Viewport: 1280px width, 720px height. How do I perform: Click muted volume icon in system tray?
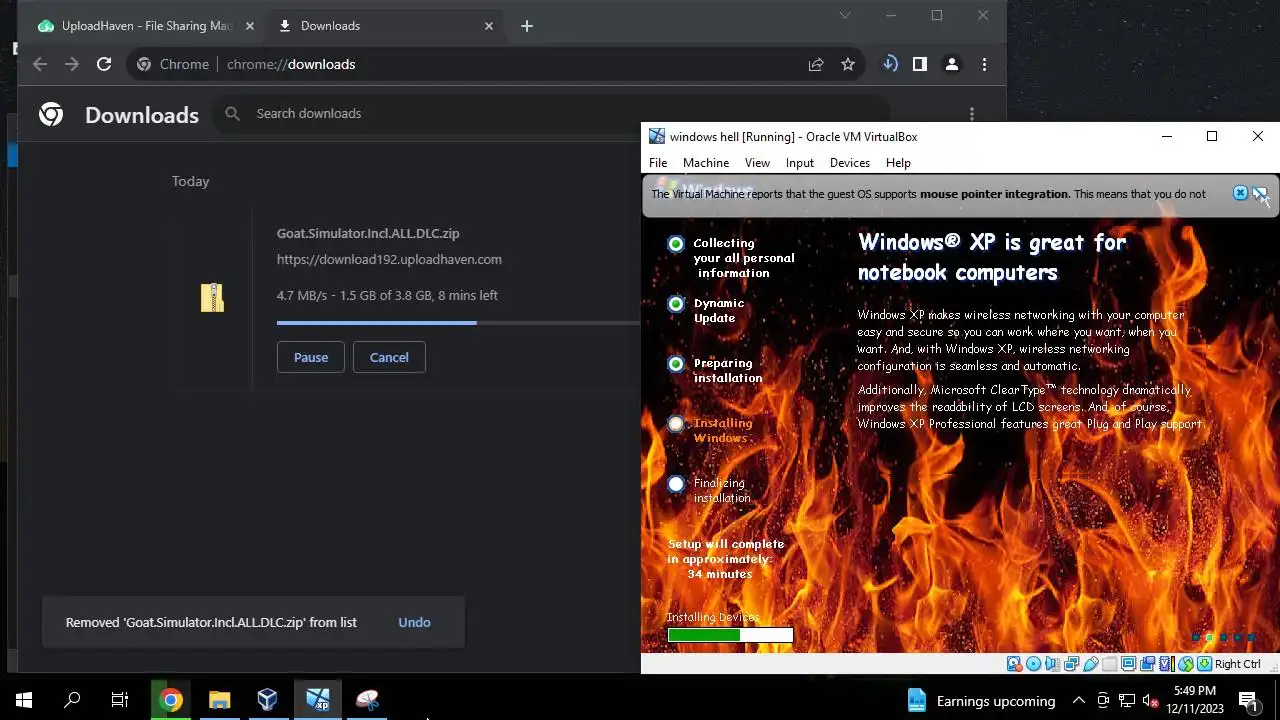pos(1151,700)
